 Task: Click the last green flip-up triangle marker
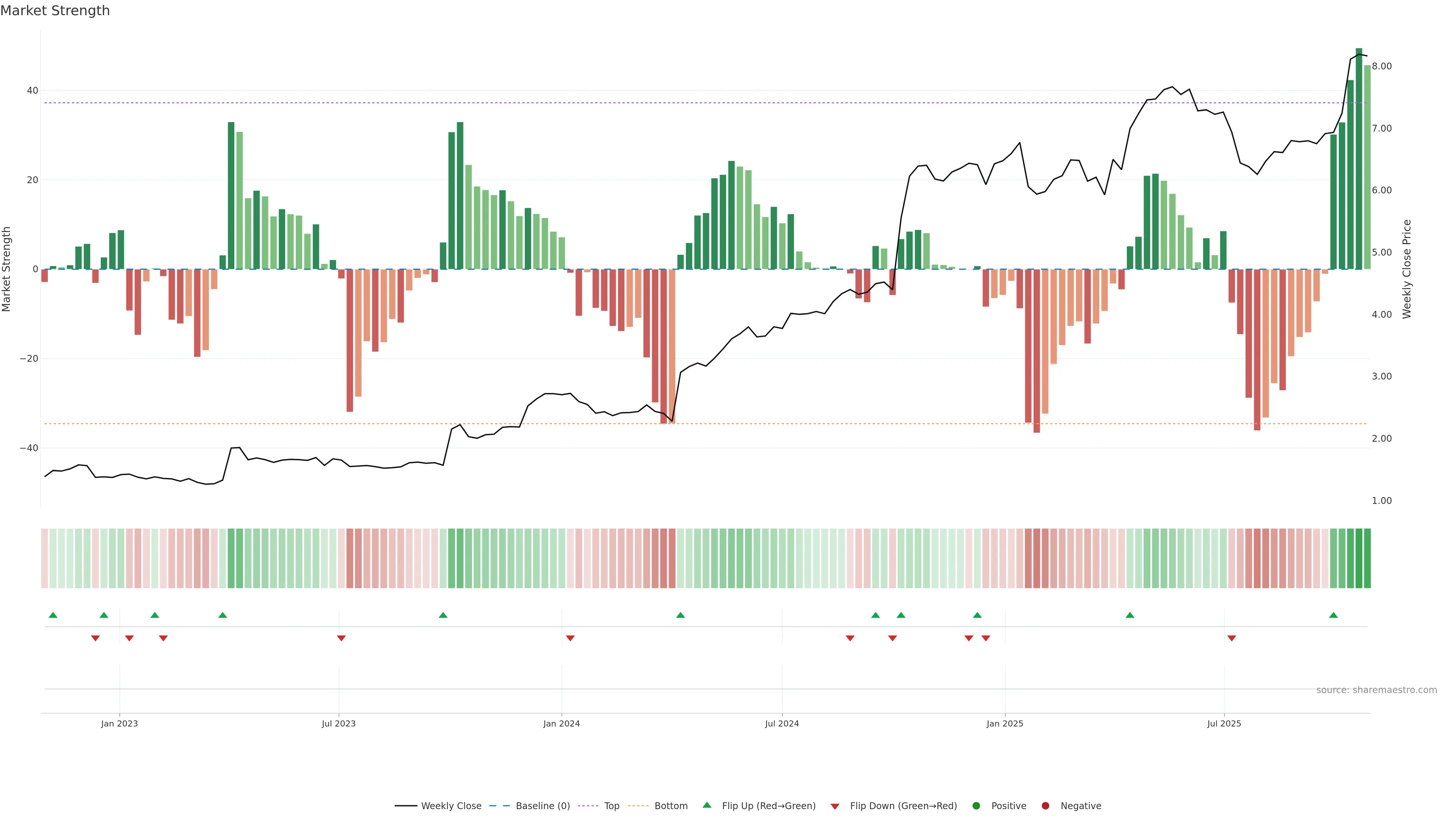(1334, 615)
